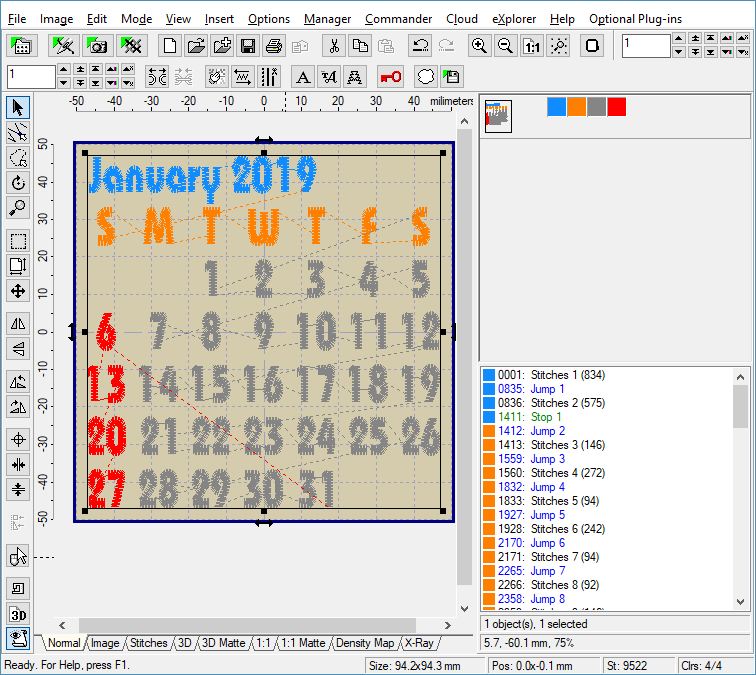Select the rectangle selection tool

(17, 240)
